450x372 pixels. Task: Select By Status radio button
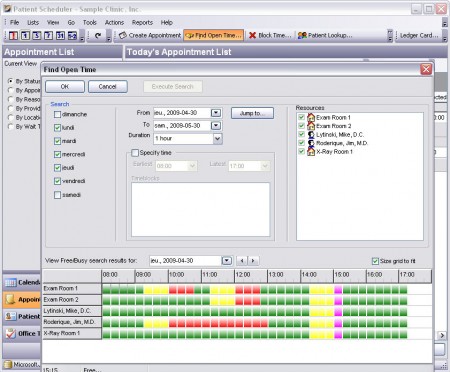pyautogui.click(x=11, y=81)
